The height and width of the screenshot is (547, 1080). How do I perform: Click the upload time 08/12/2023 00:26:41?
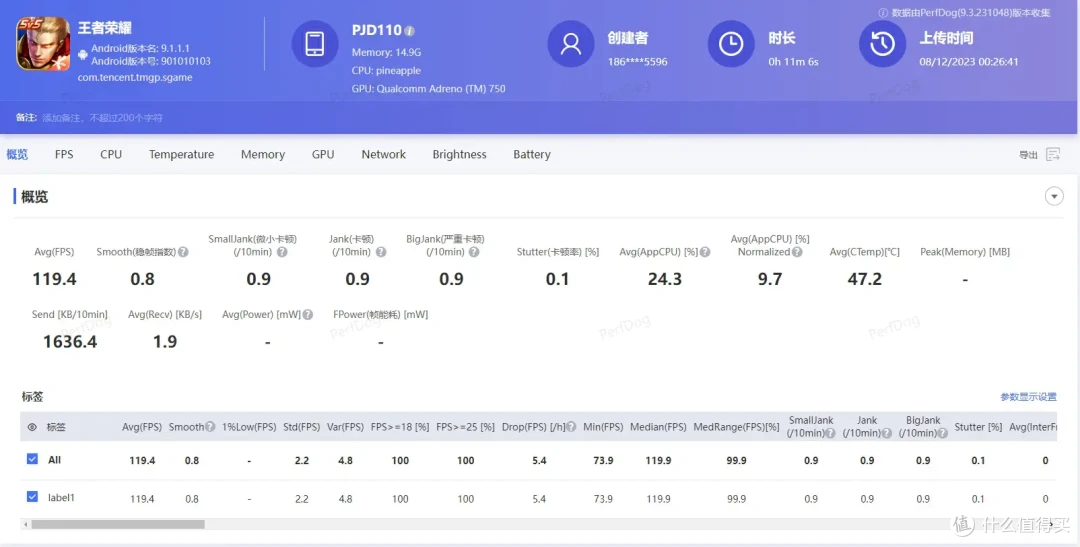(968, 61)
